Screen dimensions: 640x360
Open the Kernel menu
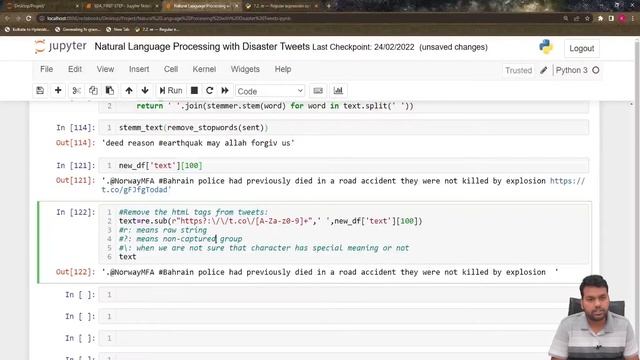[x=204, y=69]
